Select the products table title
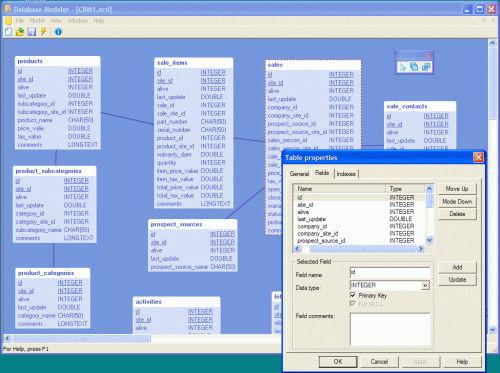 [x=30, y=61]
